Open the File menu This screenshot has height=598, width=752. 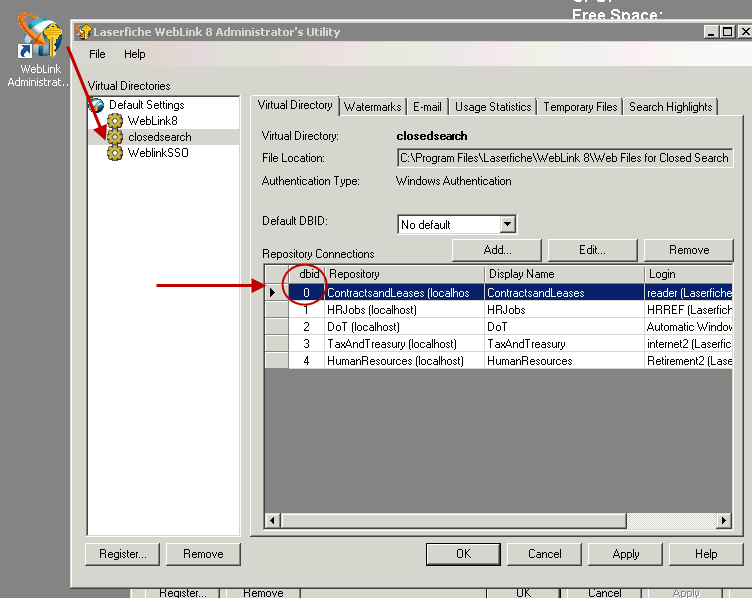(x=97, y=54)
